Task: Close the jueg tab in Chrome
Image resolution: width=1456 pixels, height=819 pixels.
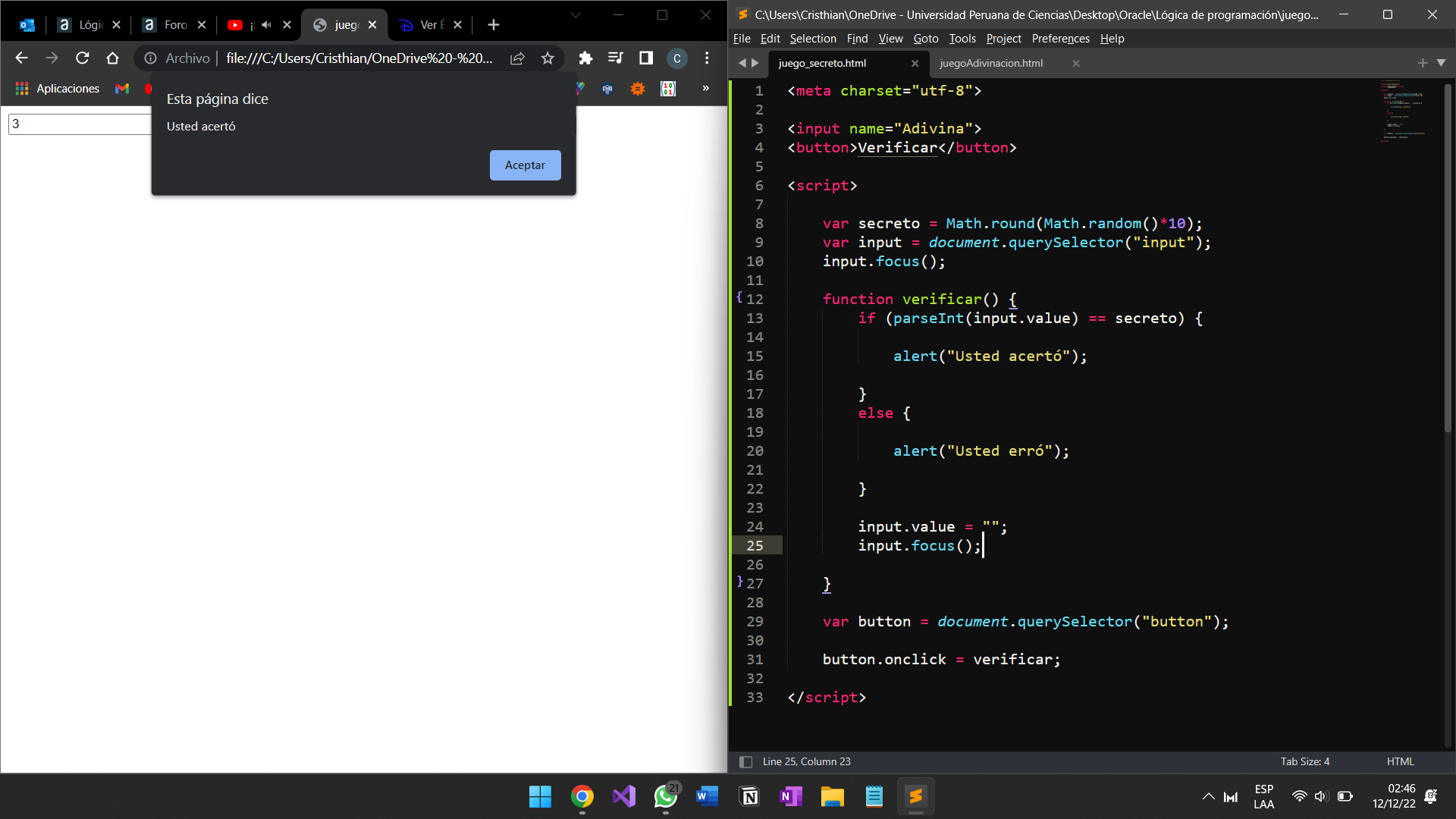Action: click(x=372, y=25)
